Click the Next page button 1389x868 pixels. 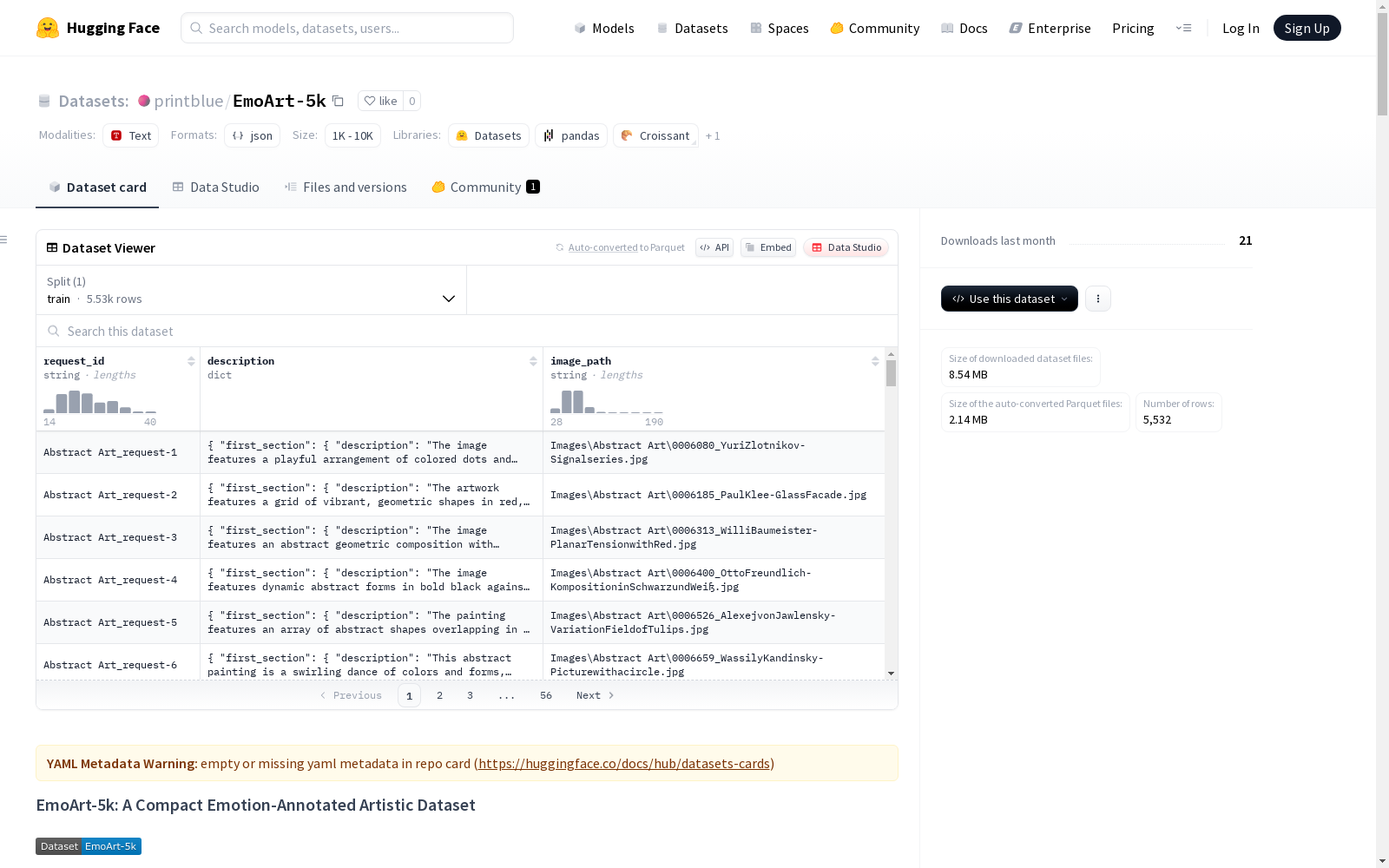(x=596, y=695)
